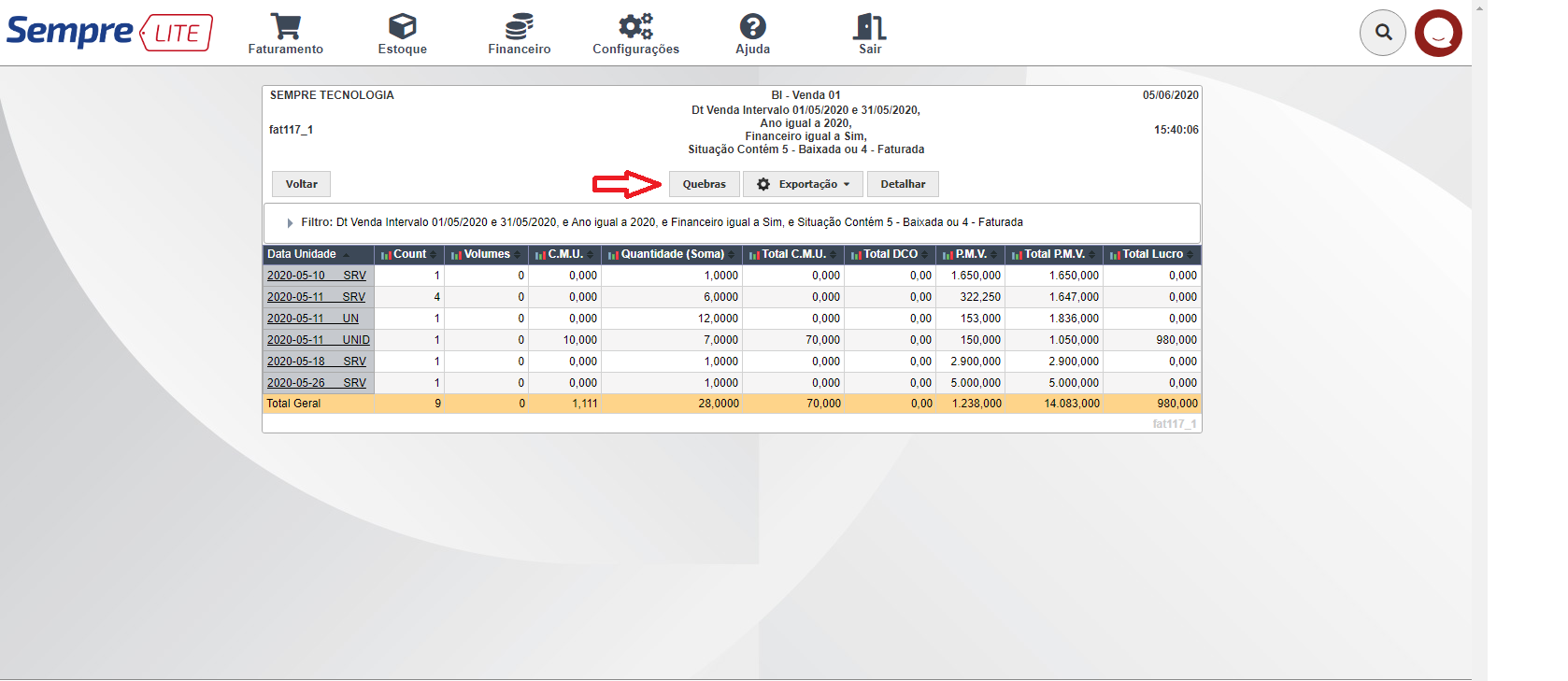Click the BI - Venda 01 title
The height and width of the screenshot is (681, 1568).
(805, 95)
